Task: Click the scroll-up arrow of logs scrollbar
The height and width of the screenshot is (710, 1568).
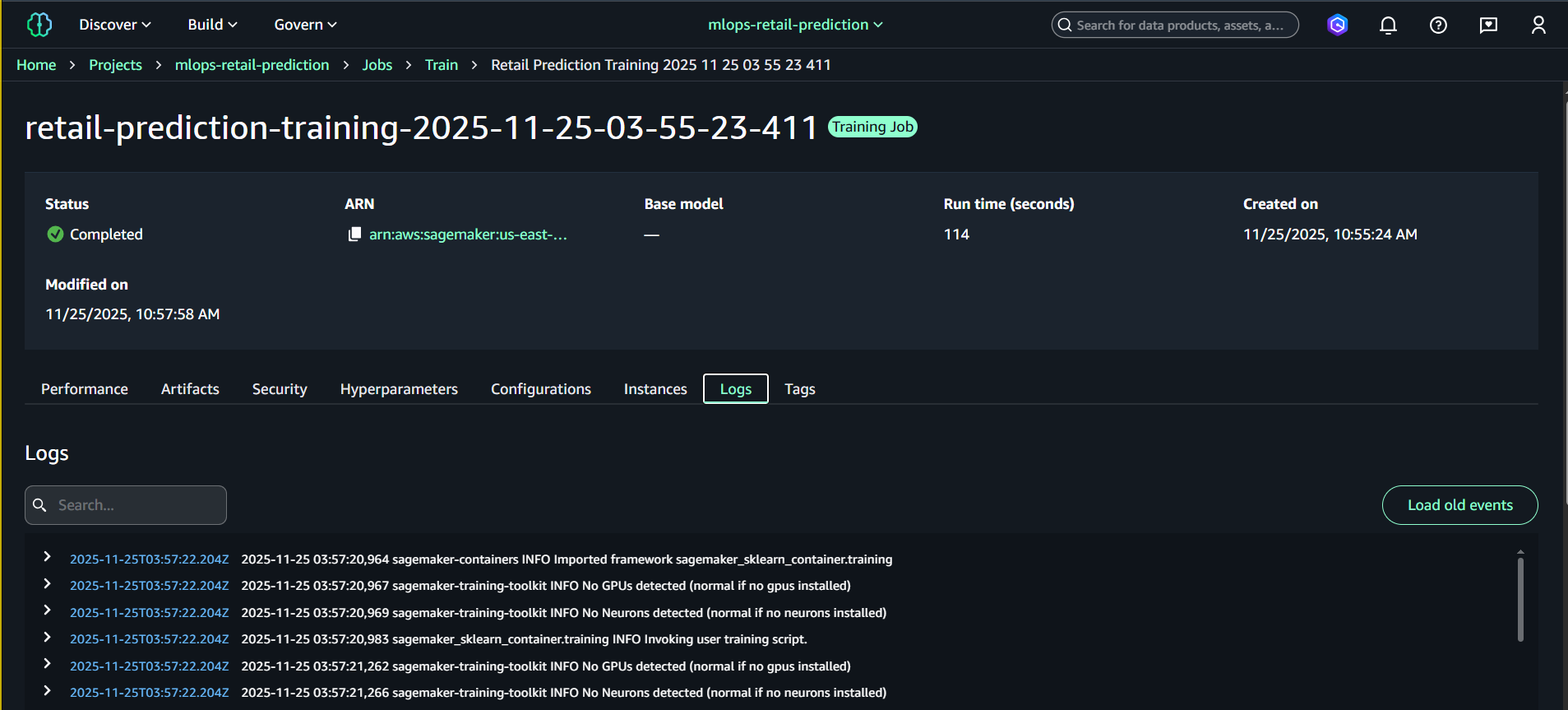Action: click(1520, 552)
